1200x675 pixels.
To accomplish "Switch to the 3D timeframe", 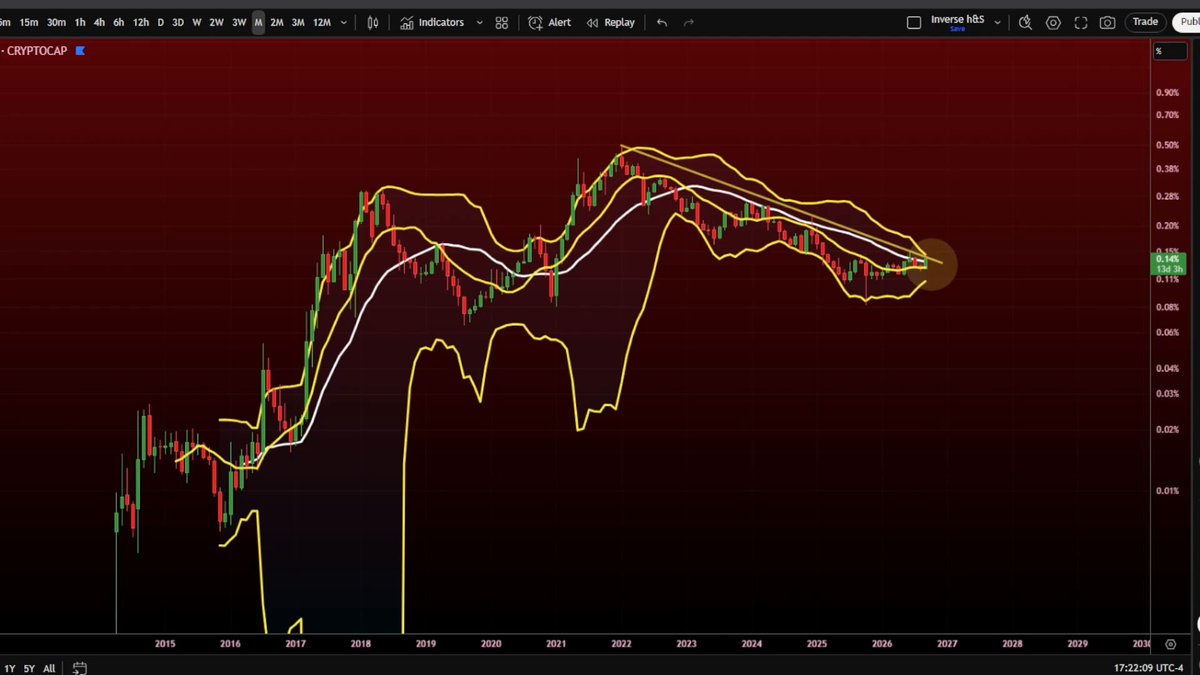I will pos(178,22).
